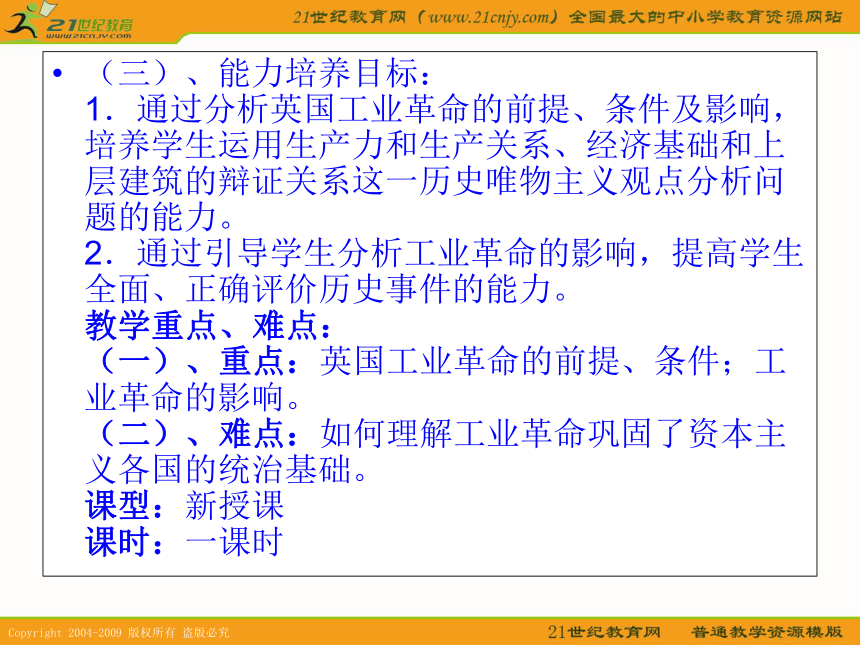Click the line 课时:一课时
The width and height of the screenshot is (860, 645).
184,541
